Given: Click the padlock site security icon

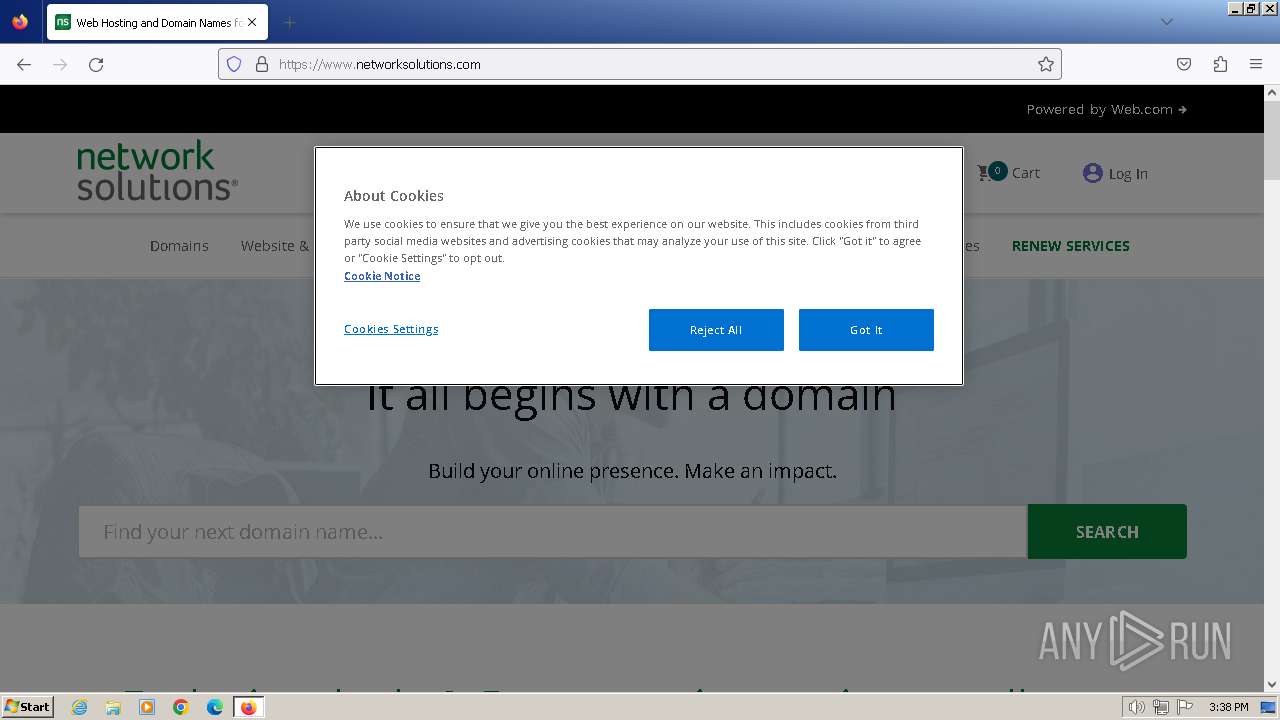Looking at the screenshot, I should 262,64.
